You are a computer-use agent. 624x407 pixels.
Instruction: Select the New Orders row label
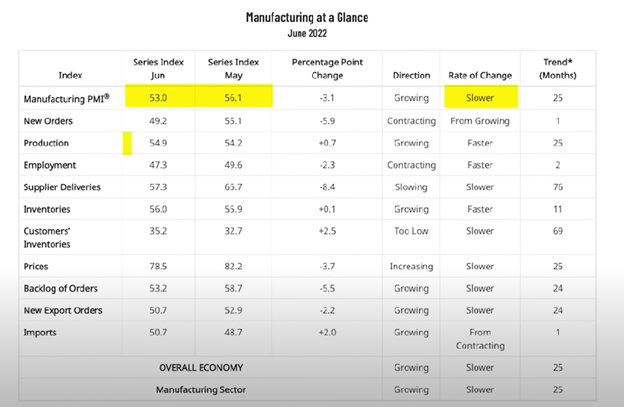48,121
